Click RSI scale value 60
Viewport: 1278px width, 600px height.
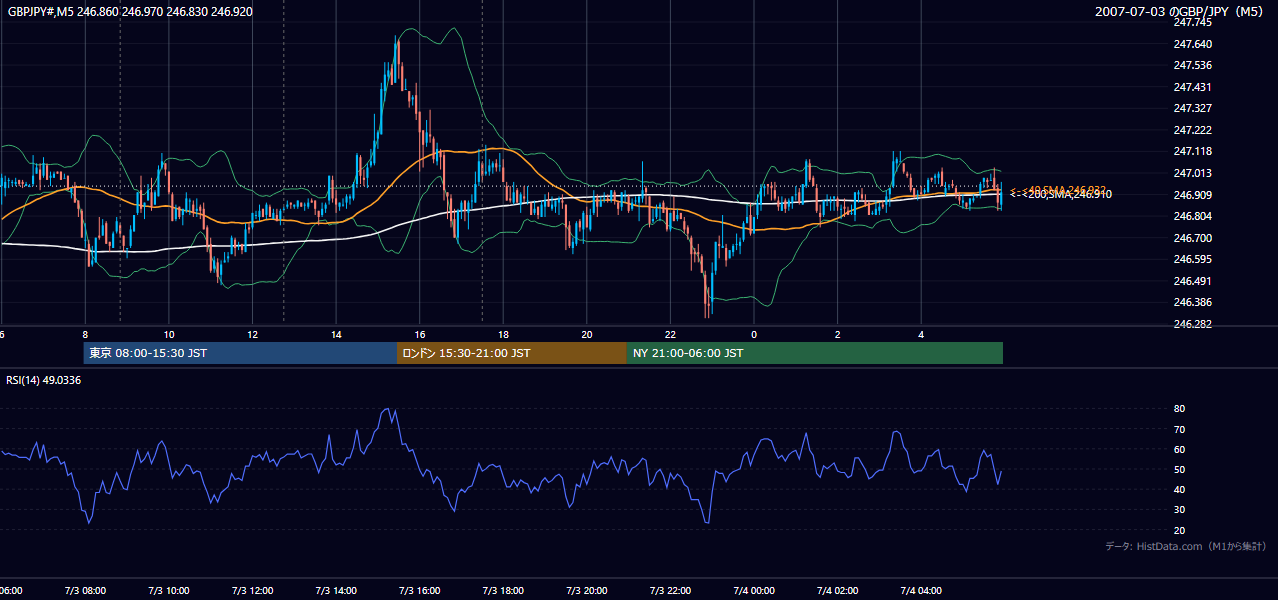tap(1179, 449)
